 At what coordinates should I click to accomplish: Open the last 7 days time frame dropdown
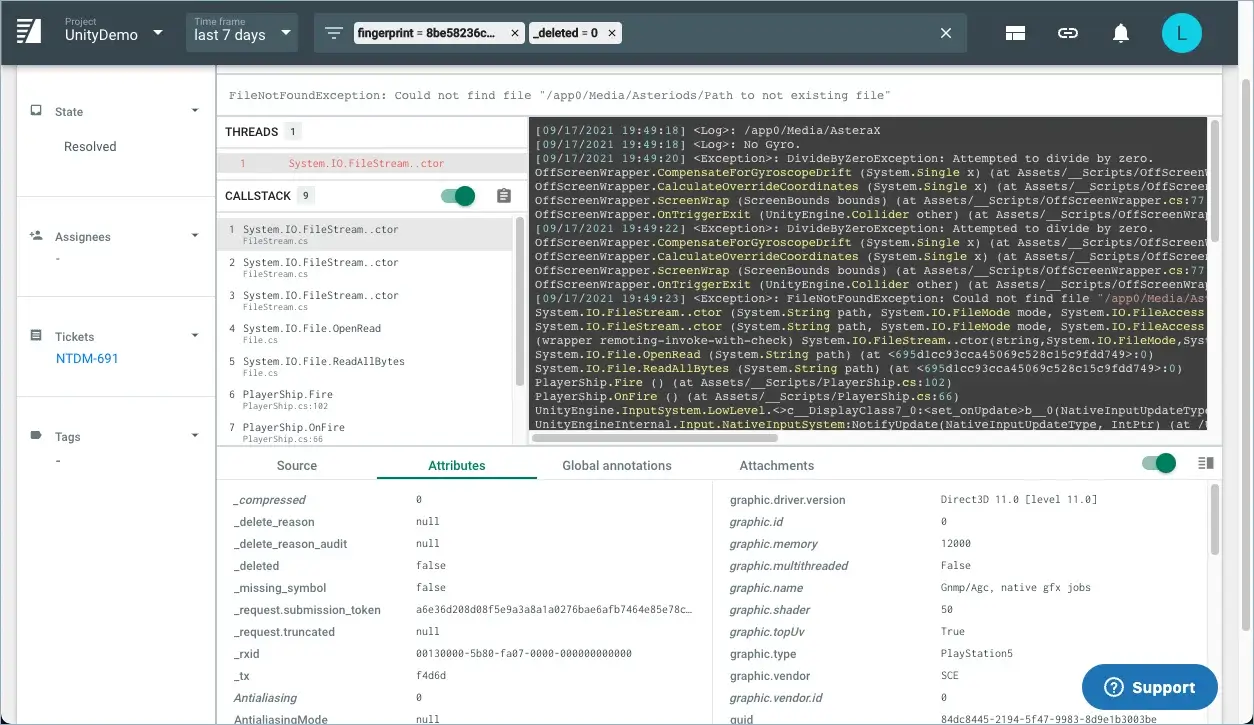click(240, 31)
